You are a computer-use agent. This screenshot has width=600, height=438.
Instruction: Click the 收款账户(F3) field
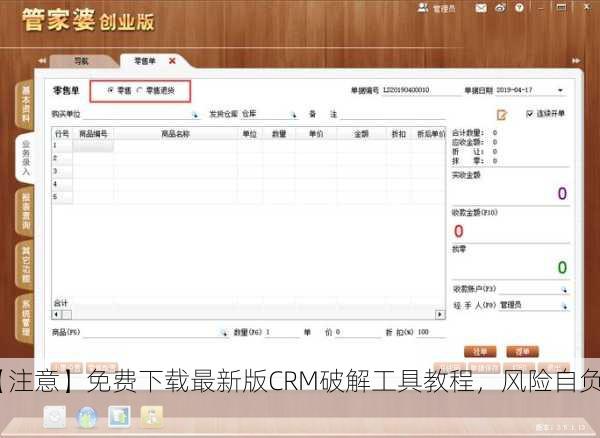pos(532,289)
